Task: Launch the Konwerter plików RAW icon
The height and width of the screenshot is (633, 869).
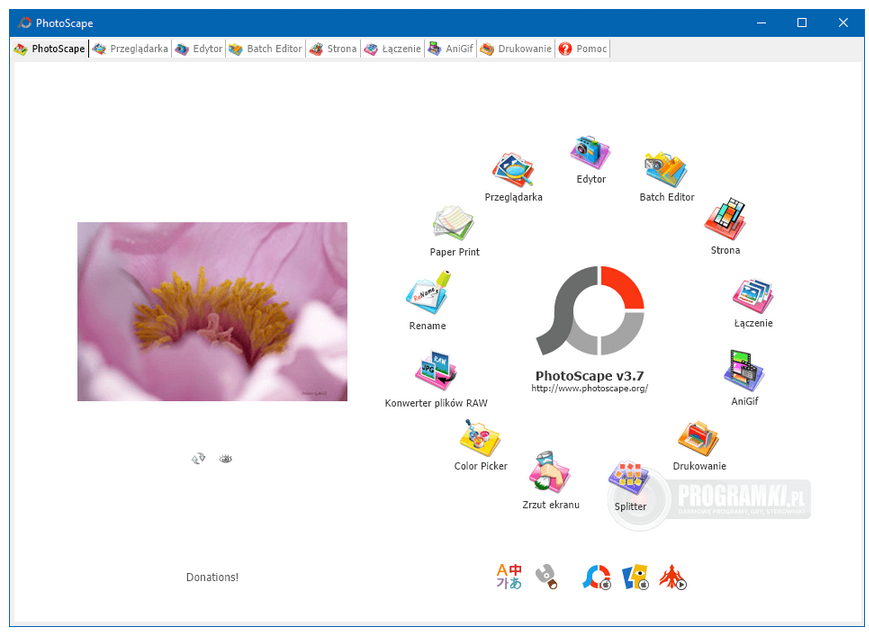Action: click(x=436, y=371)
